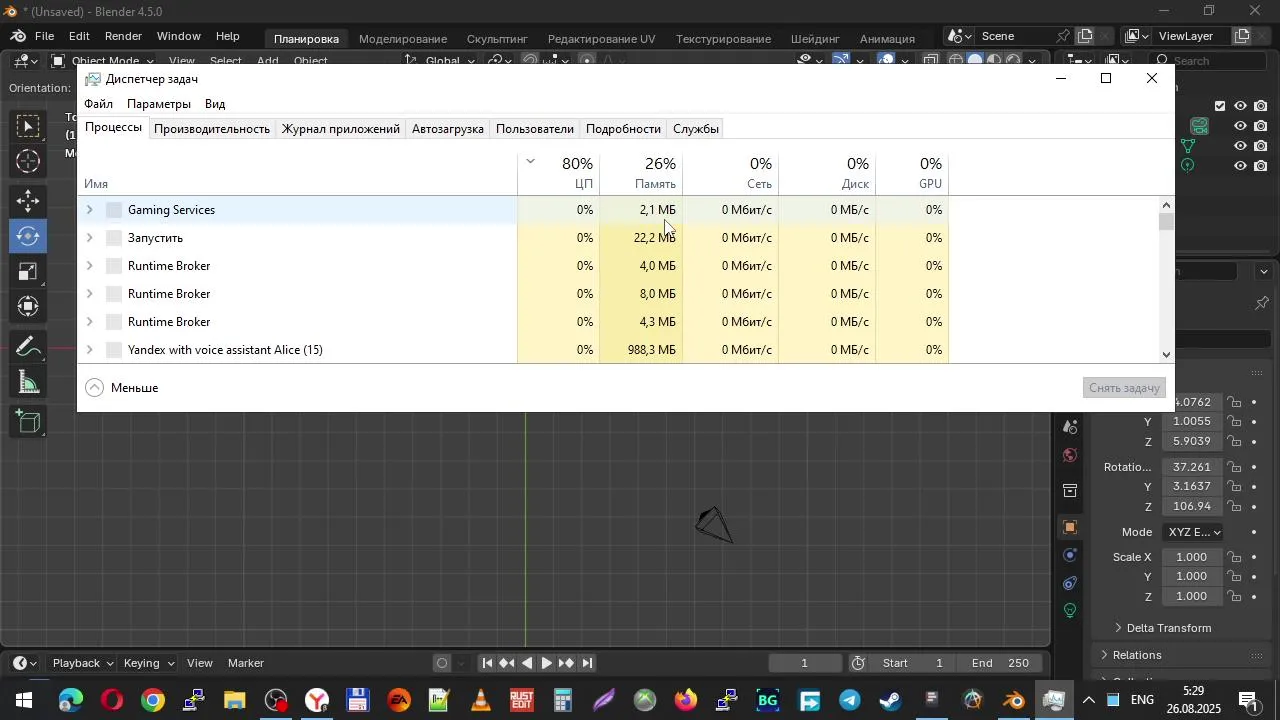1280x720 pixels.
Task: Collapse details with Меньше button
Action: click(x=122, y=388)
